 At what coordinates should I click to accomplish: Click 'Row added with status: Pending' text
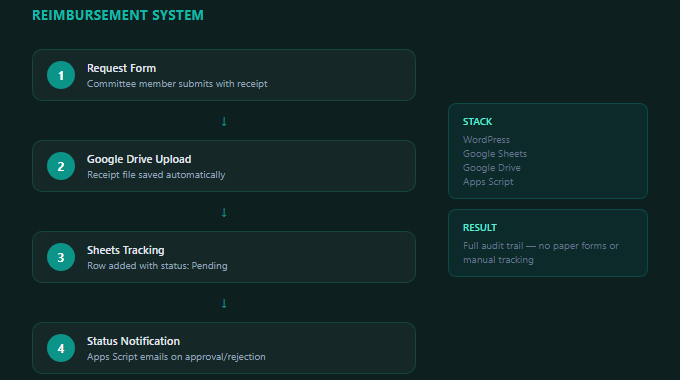[157, 266]
